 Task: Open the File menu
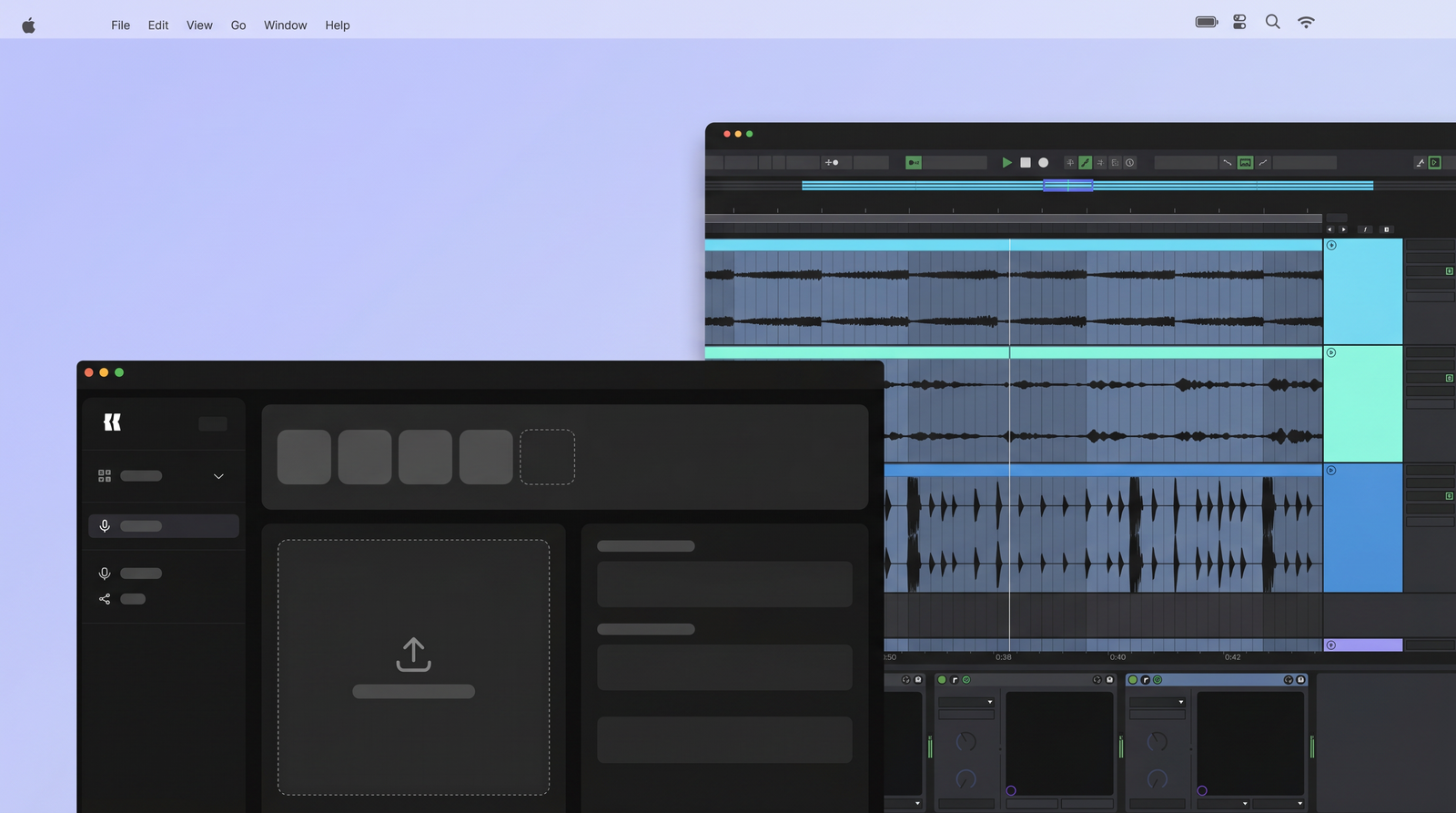click(120, 25)
